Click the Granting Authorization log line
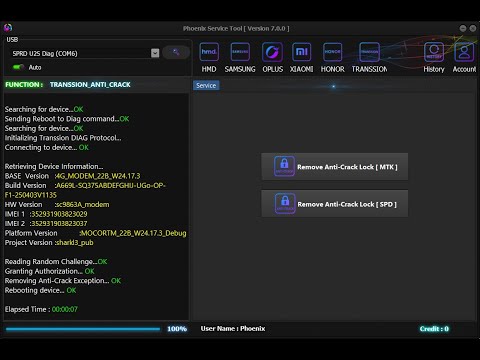 pos(50,271)
